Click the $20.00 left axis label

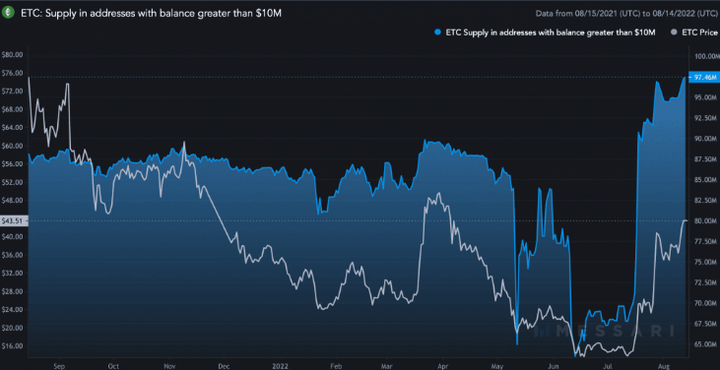13,327
